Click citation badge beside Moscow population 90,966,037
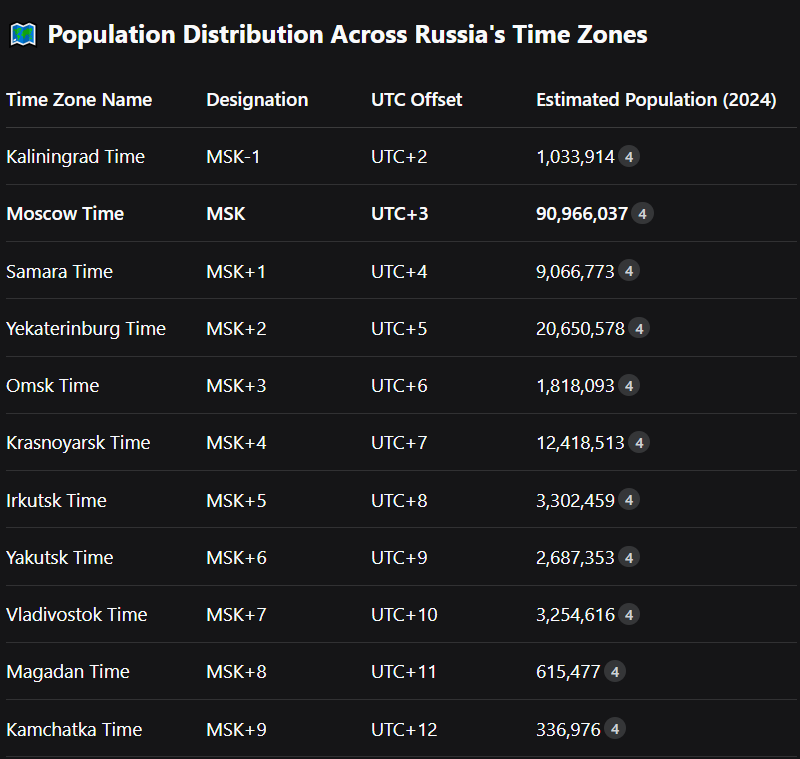The width and height of the screenshot is (800, 759). point(643,214)
